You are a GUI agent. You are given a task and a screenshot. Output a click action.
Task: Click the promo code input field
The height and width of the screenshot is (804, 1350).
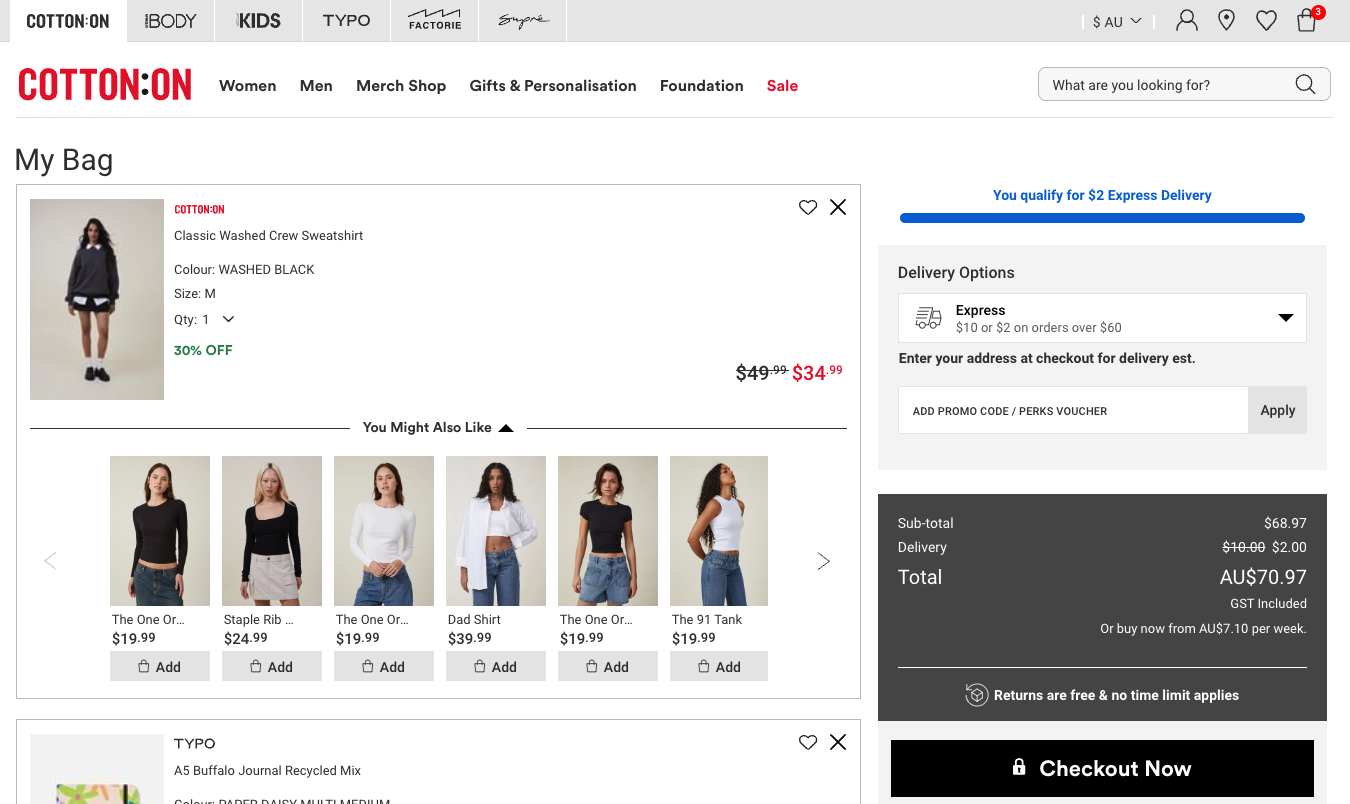pos(1073,410)
